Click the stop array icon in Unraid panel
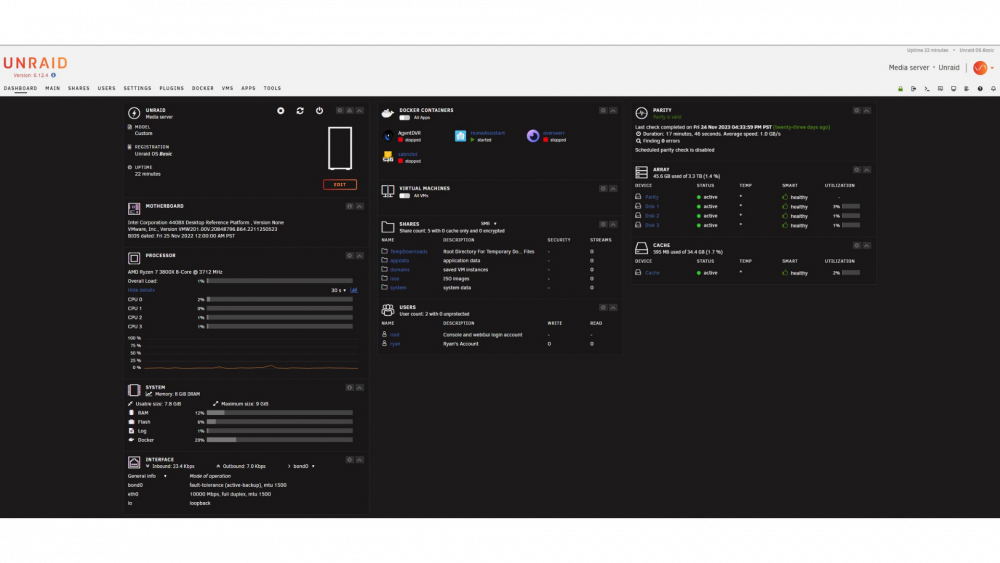Image resolution: width=1000 pixels, height=563 pixels. tap(281, 110)
